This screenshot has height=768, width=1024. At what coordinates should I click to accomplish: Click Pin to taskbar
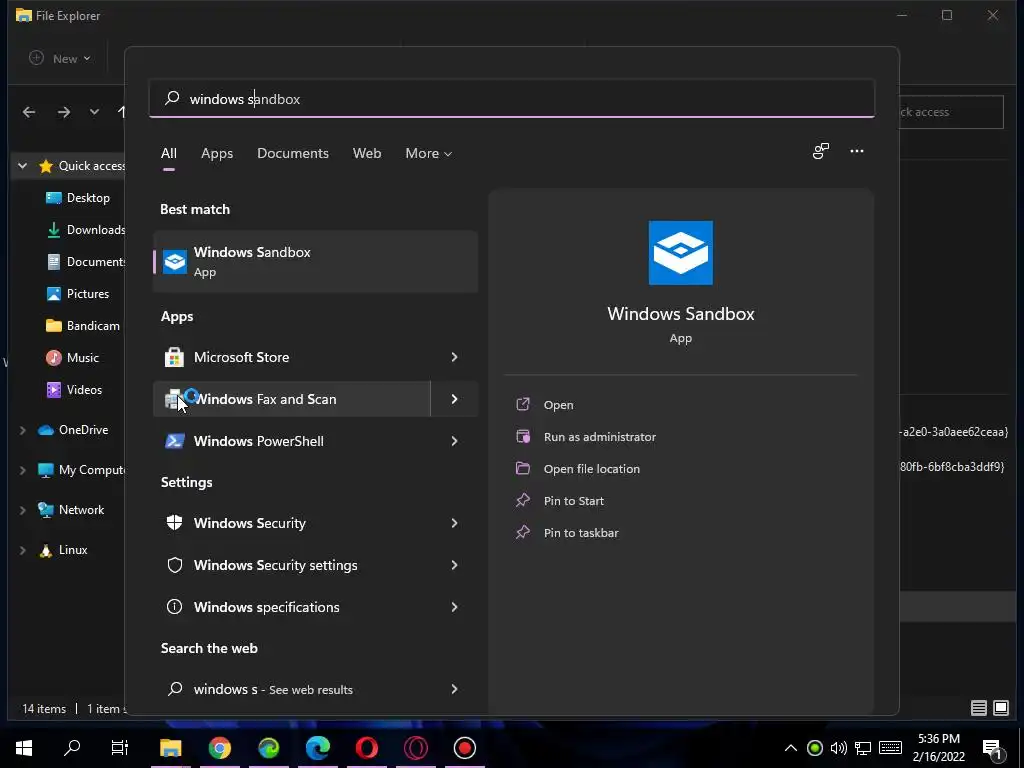click(581, 533)
